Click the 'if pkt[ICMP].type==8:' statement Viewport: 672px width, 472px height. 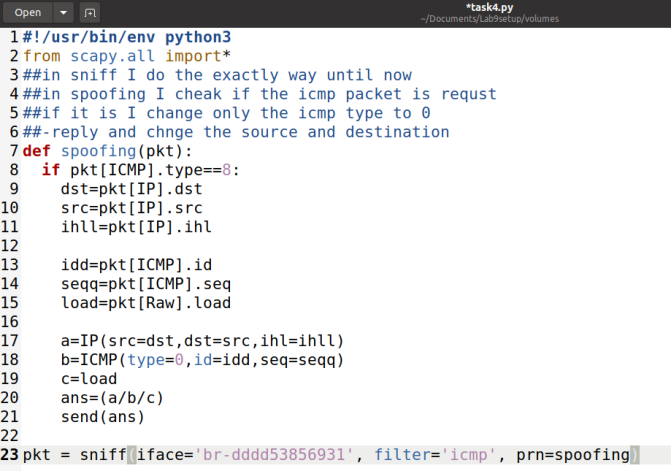(x=141, y=170)
